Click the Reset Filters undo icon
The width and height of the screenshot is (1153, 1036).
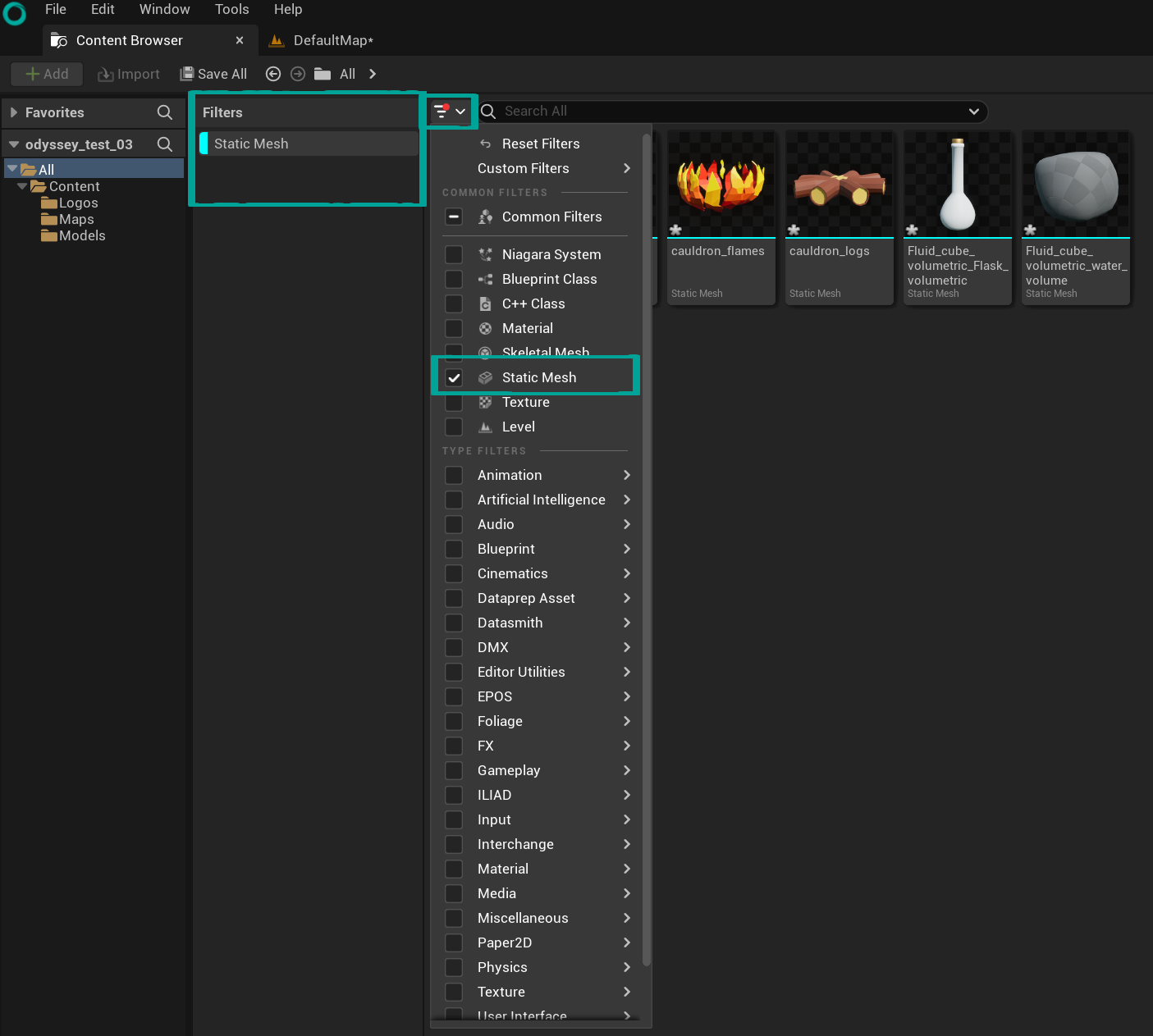(485, 144)
